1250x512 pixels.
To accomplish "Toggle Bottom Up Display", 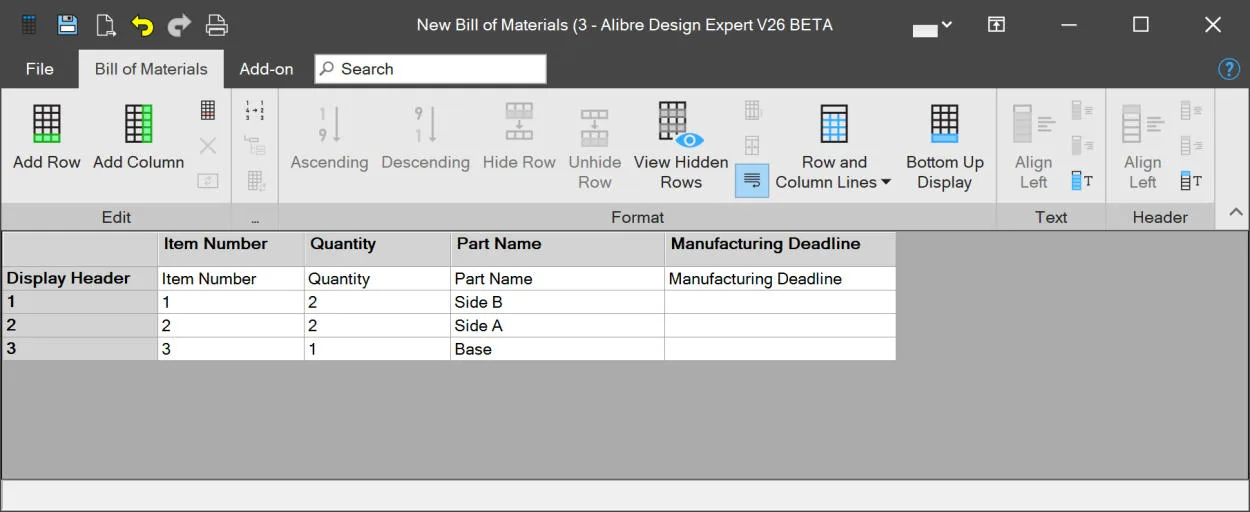I will point(945,146).
